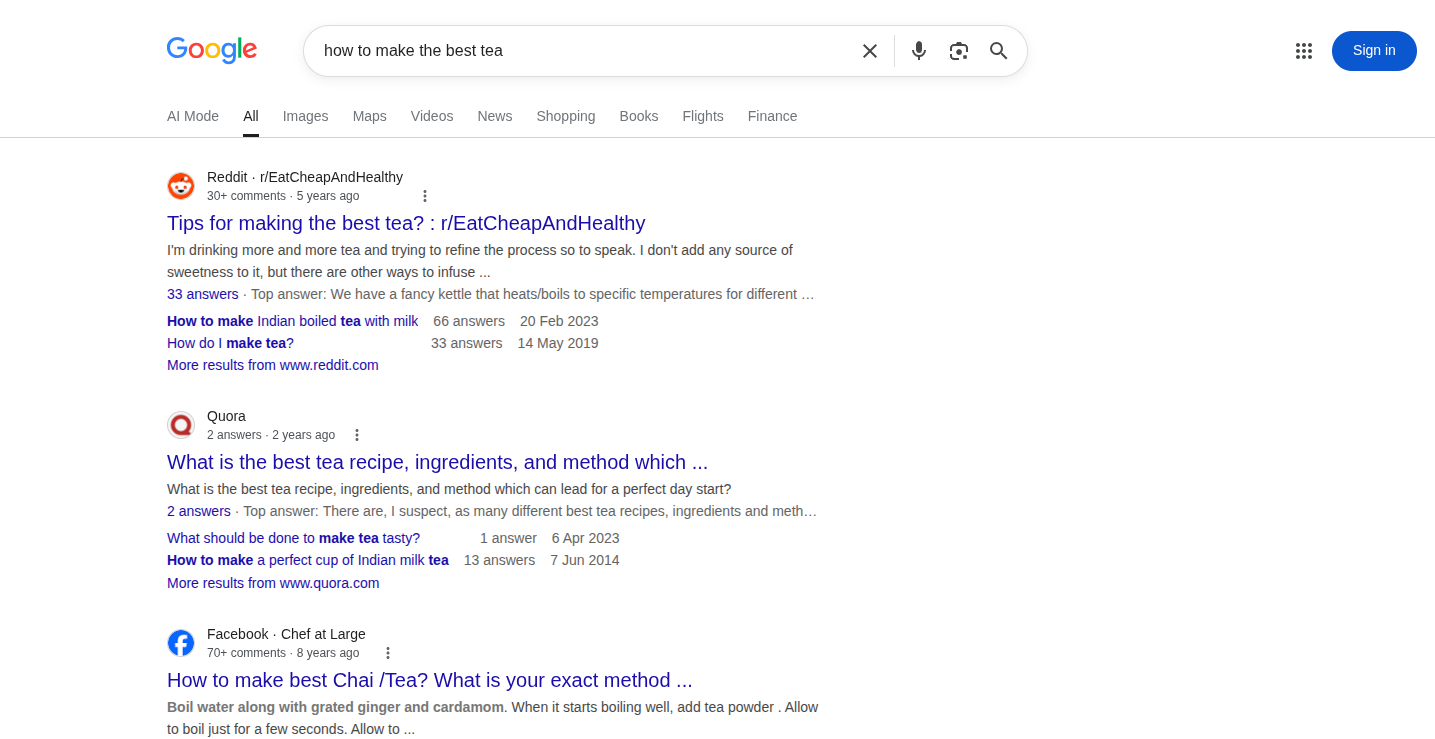Open the Reddit favicon for the first result
Image resolution: width=1435 pixels, height=739 pixels.
[181, 186]
